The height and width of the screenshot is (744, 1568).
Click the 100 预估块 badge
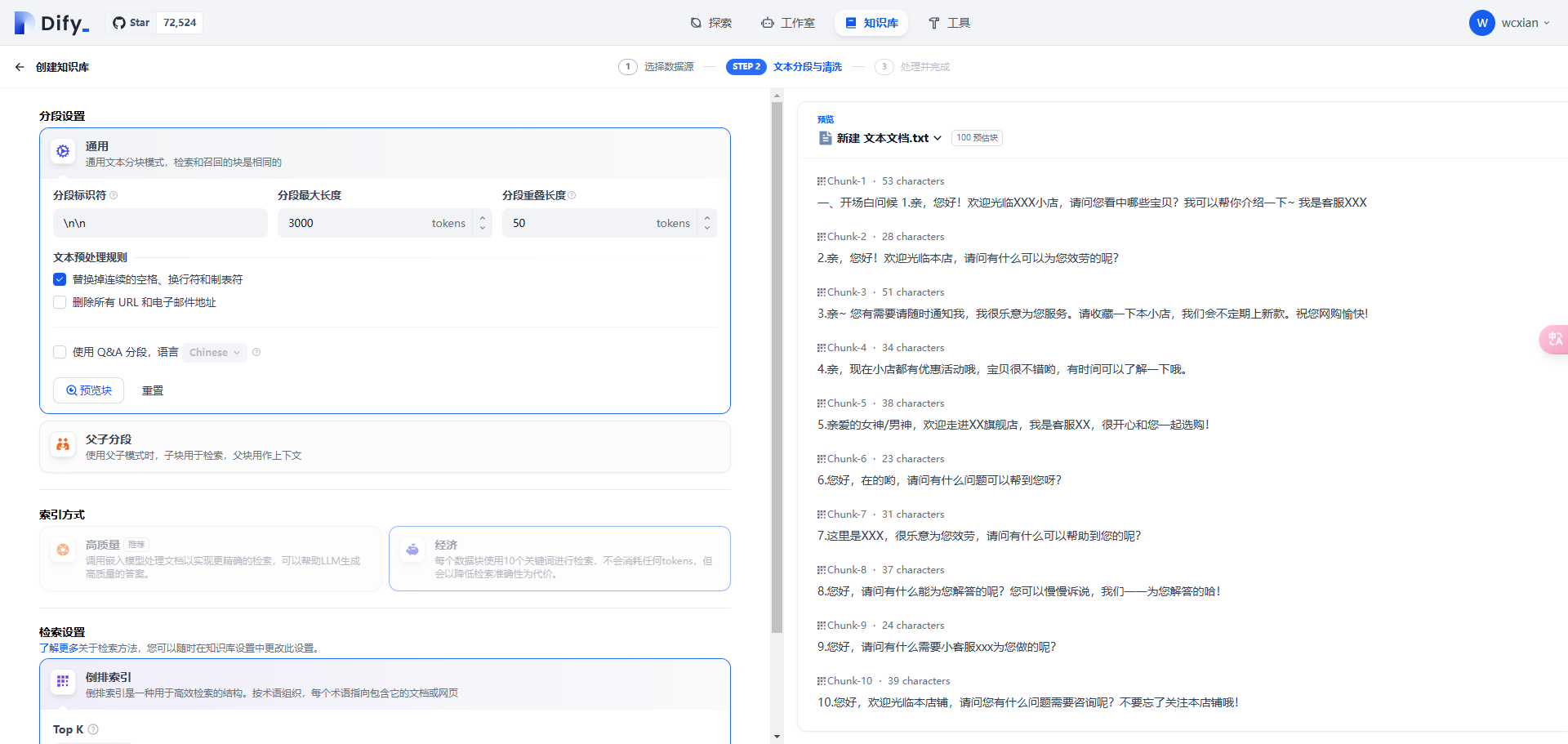[x=977, y=138]
